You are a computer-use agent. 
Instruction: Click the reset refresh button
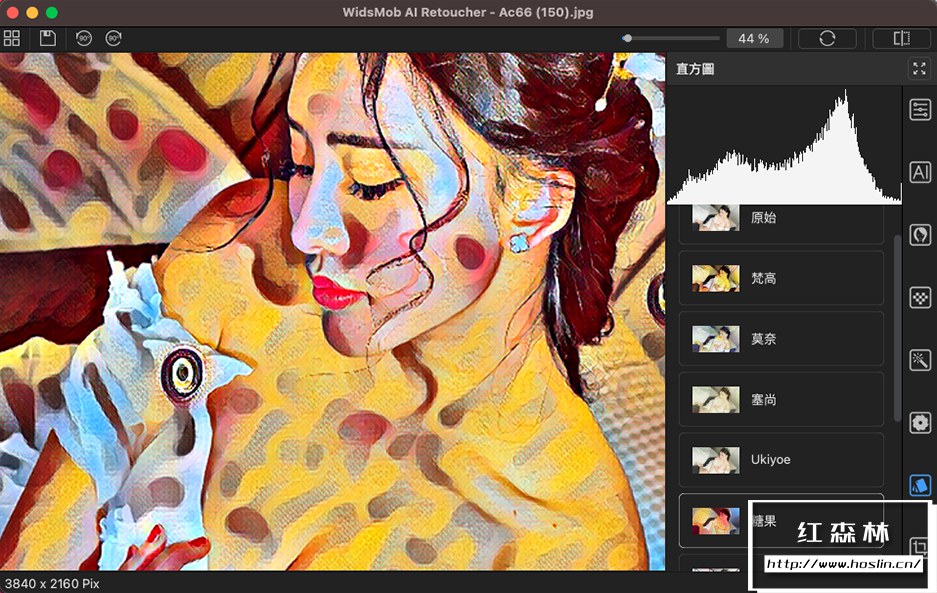827,38
